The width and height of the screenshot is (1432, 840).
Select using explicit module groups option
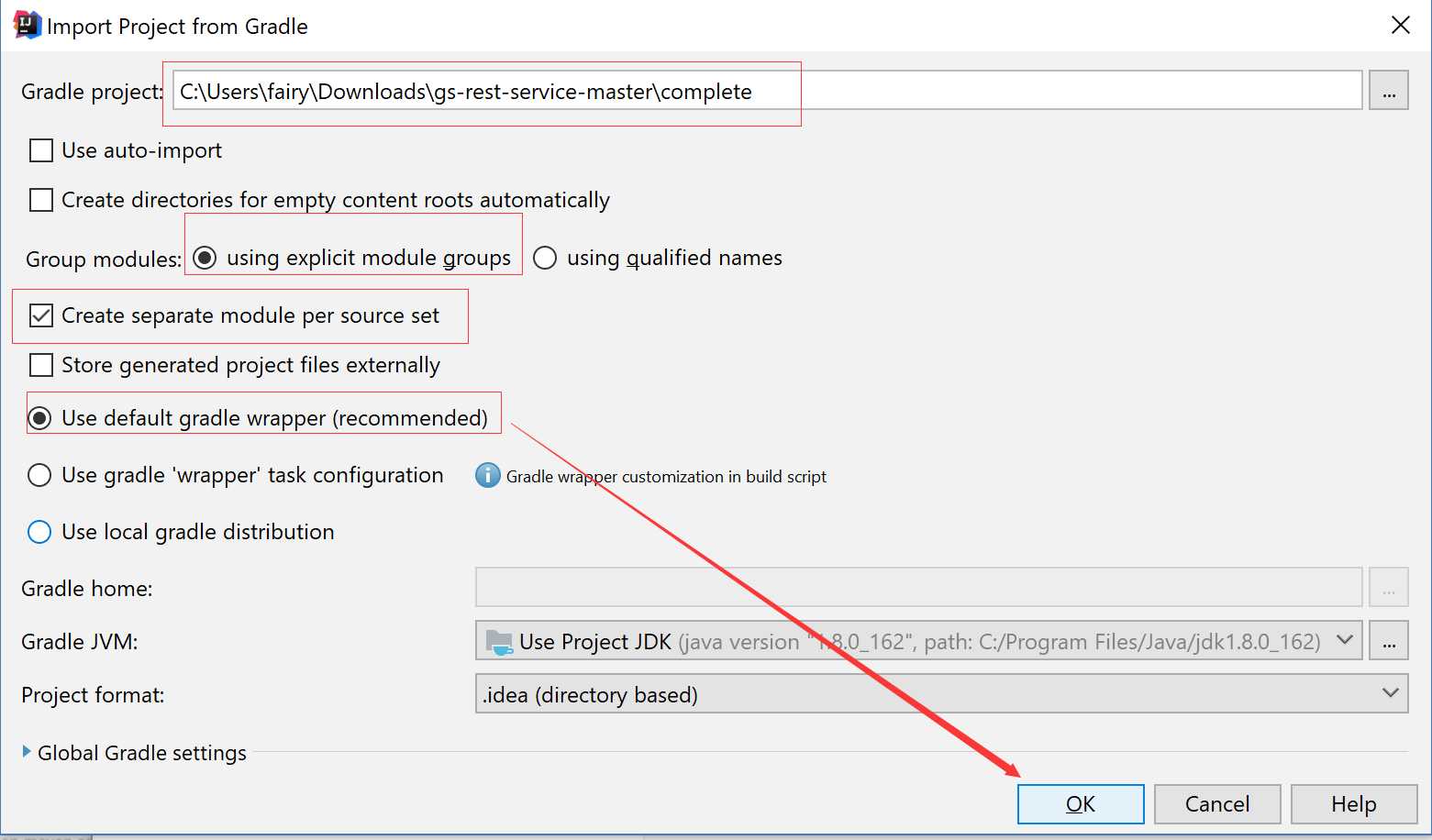click(x=205, y=258)
